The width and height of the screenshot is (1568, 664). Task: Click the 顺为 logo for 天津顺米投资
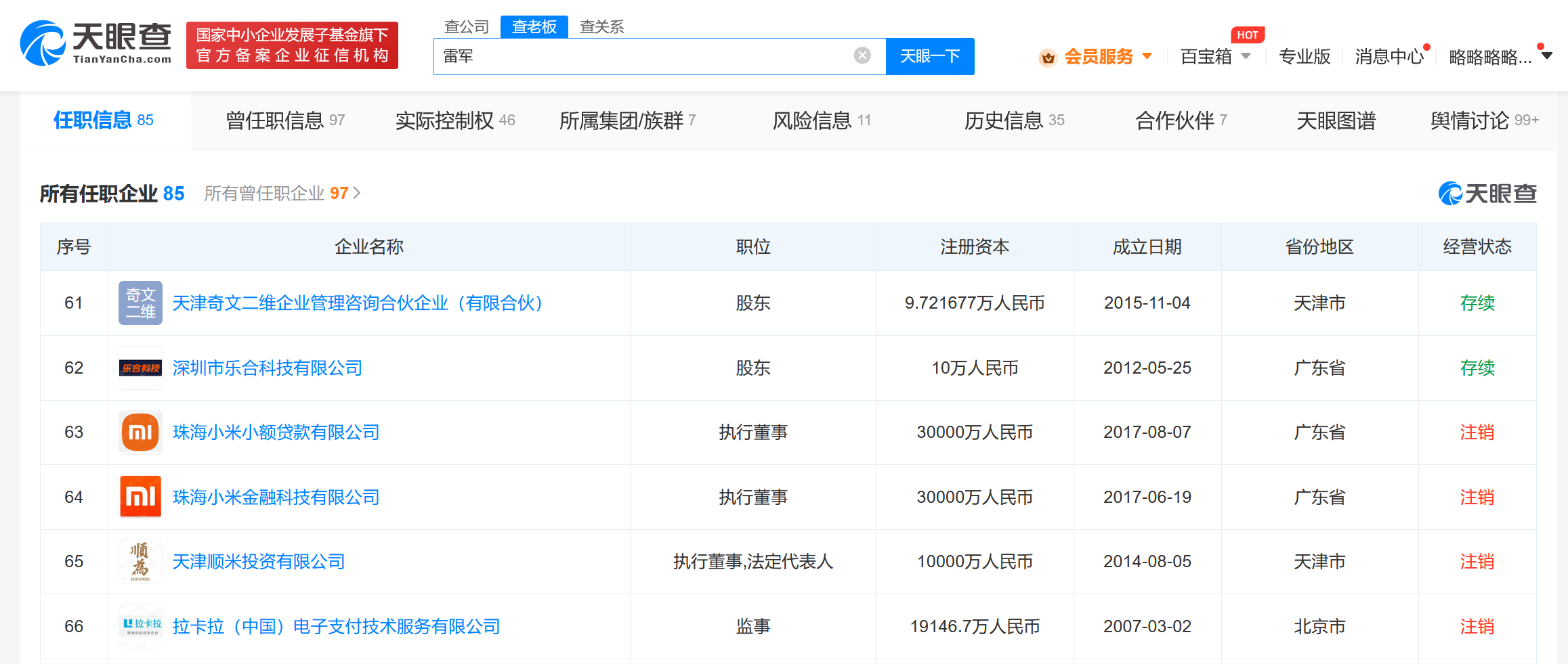click(x=140, y=562)
